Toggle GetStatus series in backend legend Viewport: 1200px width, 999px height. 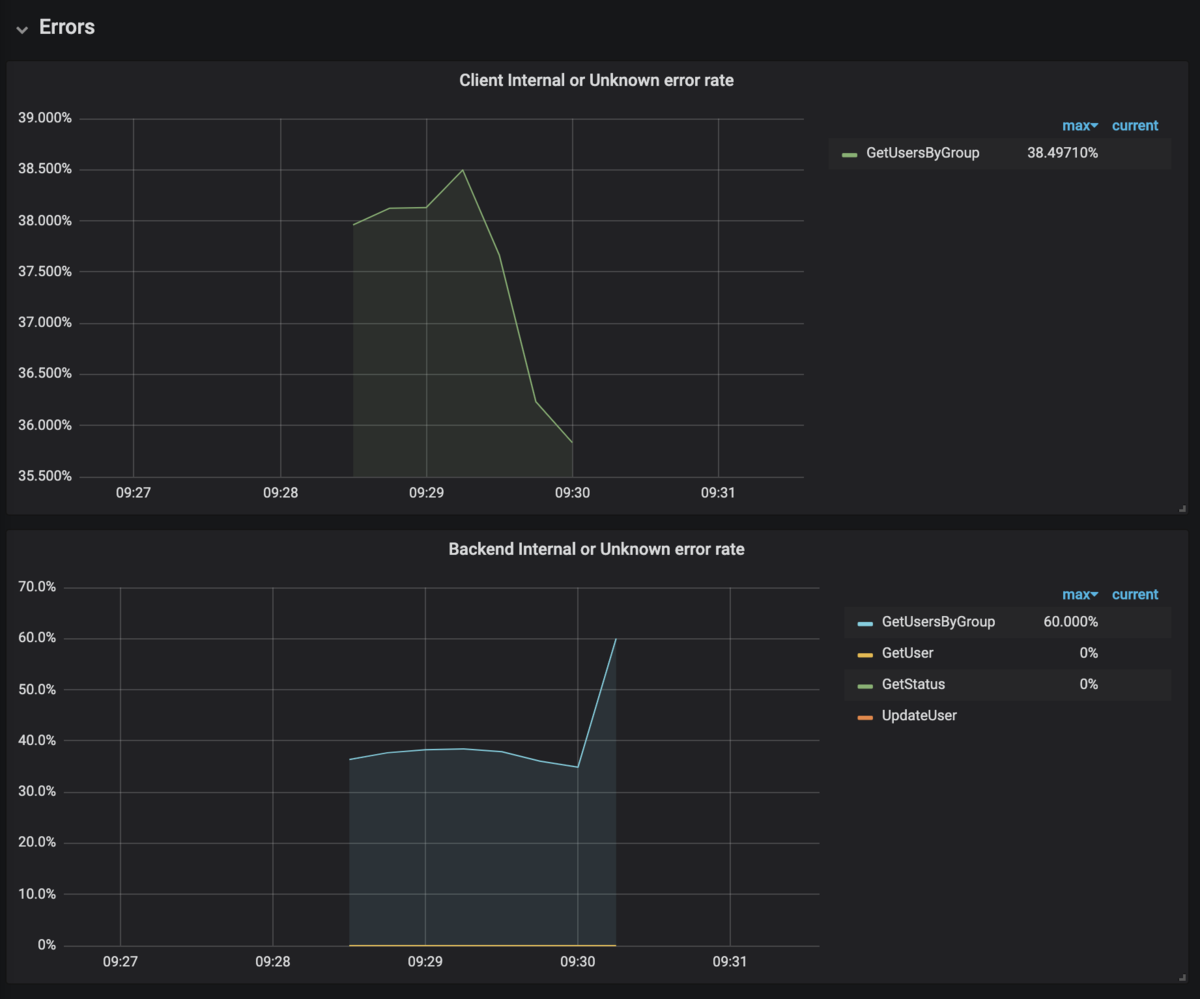pyautogui.click(x=913, y=684)
